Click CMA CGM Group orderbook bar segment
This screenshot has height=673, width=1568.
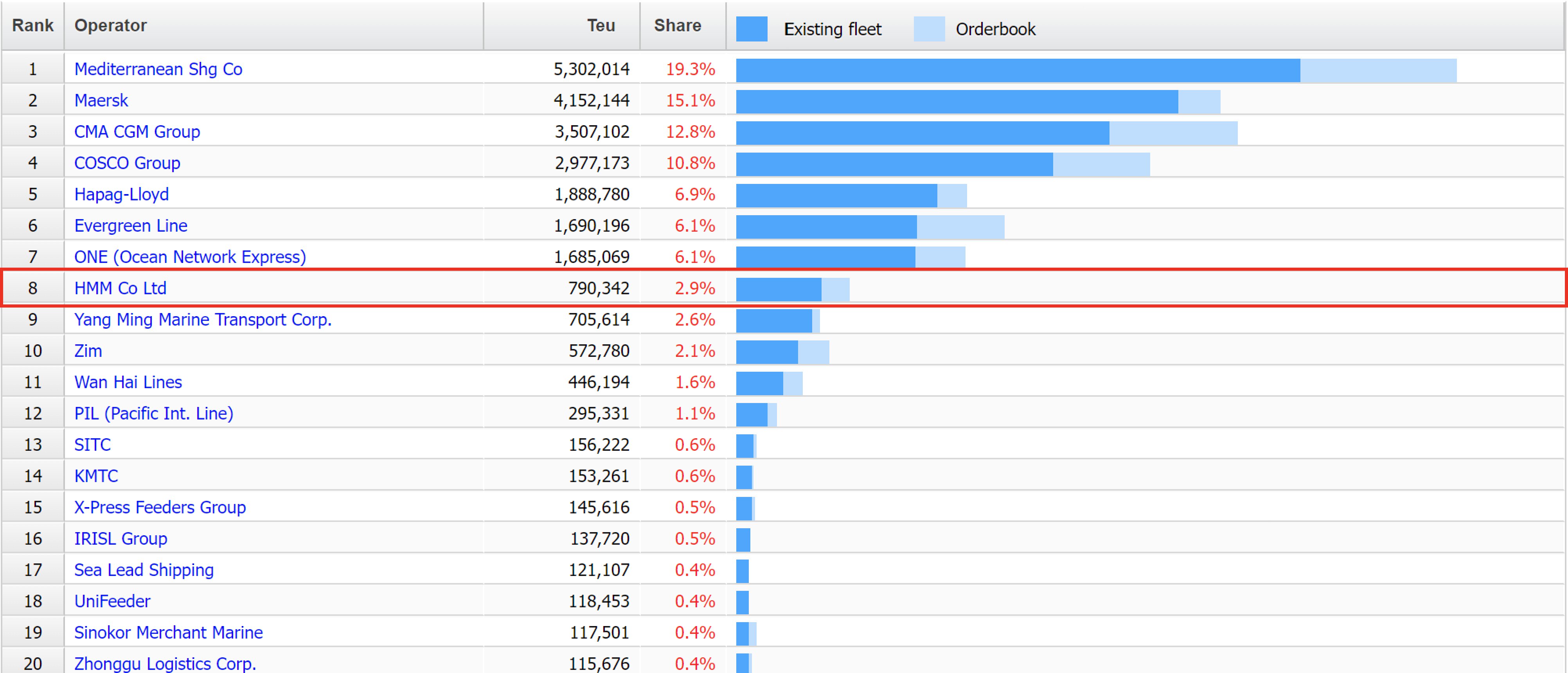[x=1174, y=133]
